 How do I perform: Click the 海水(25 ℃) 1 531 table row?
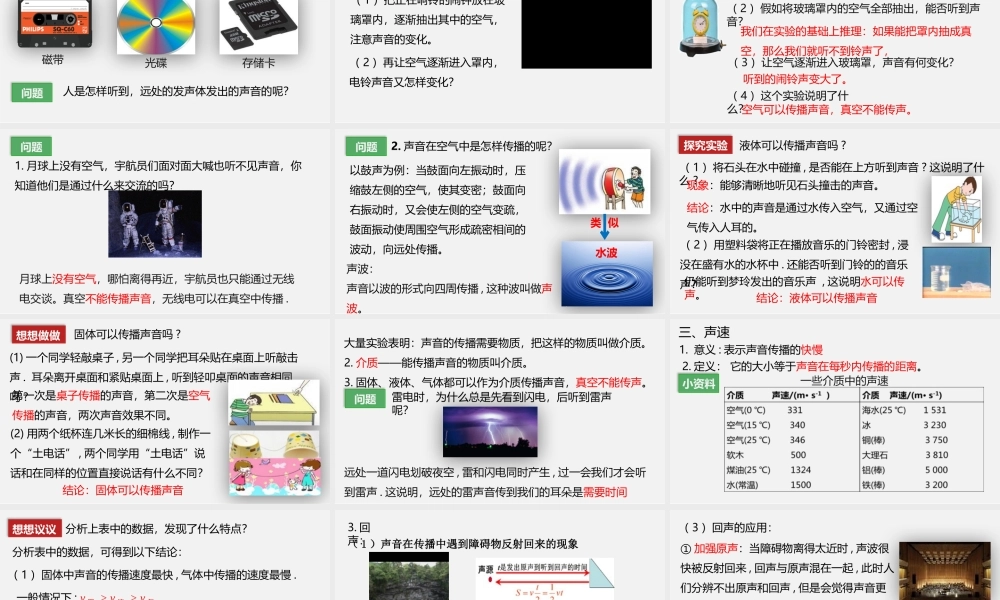pyautogui.click(x=921, y=410)
